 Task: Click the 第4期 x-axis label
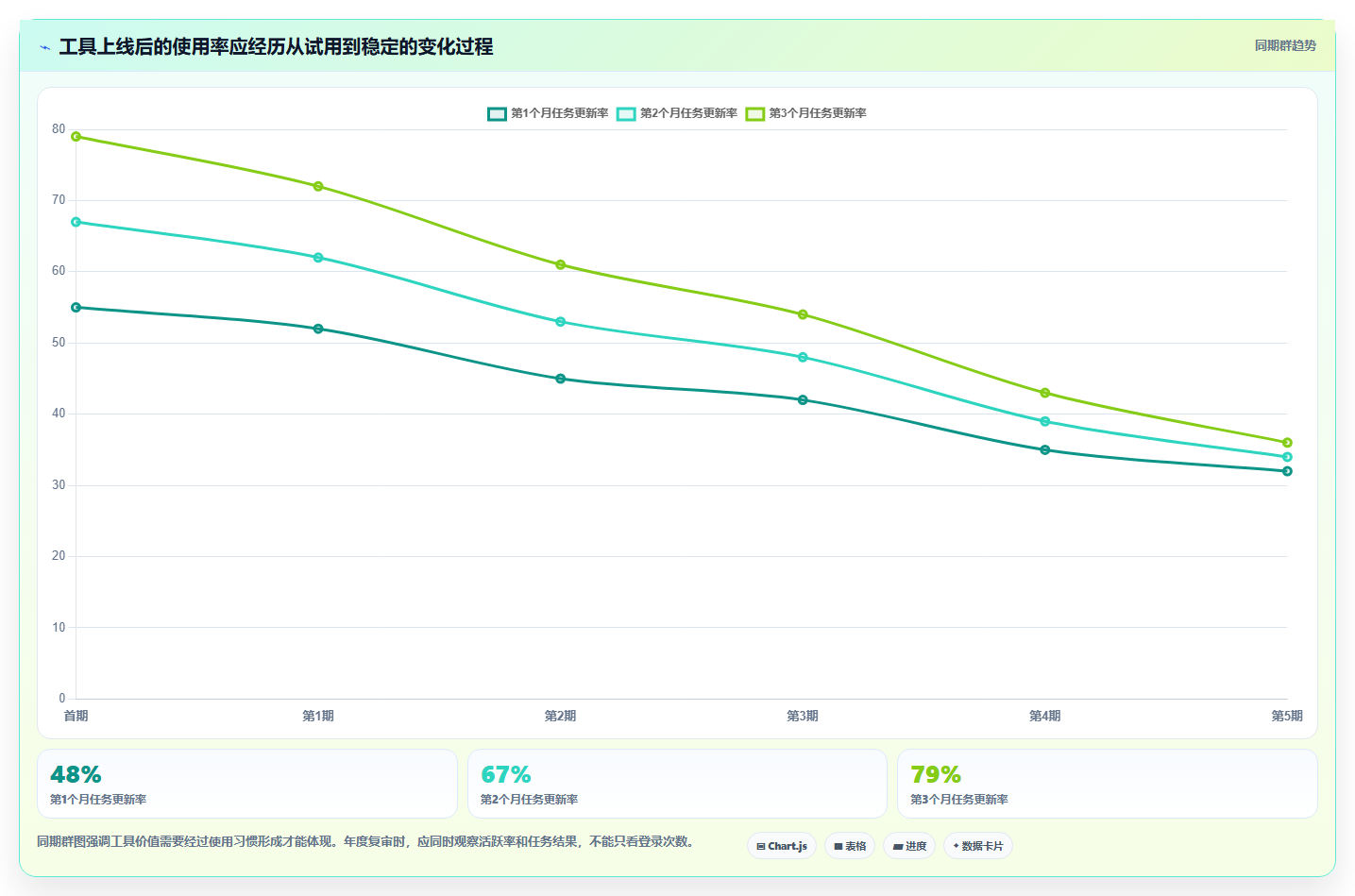(1045, 717)
